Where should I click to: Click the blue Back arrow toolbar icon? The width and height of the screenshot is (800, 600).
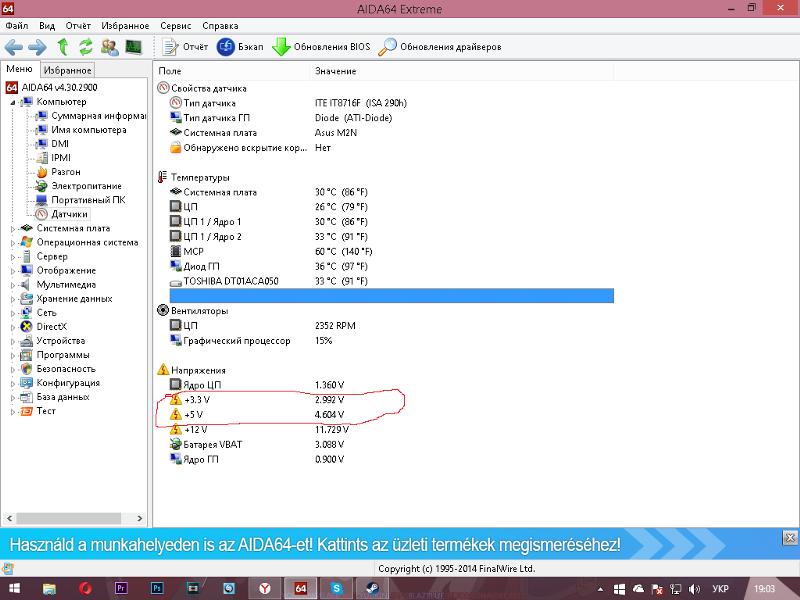(14, 47)
